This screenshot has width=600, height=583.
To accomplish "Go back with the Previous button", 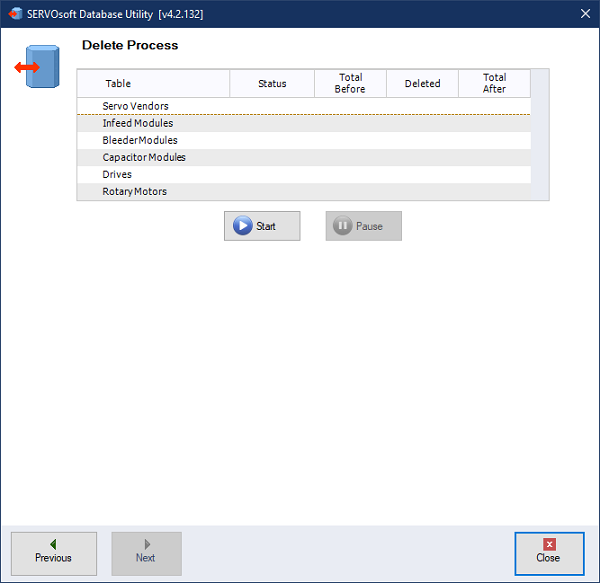I will click(x=54, y=554).
